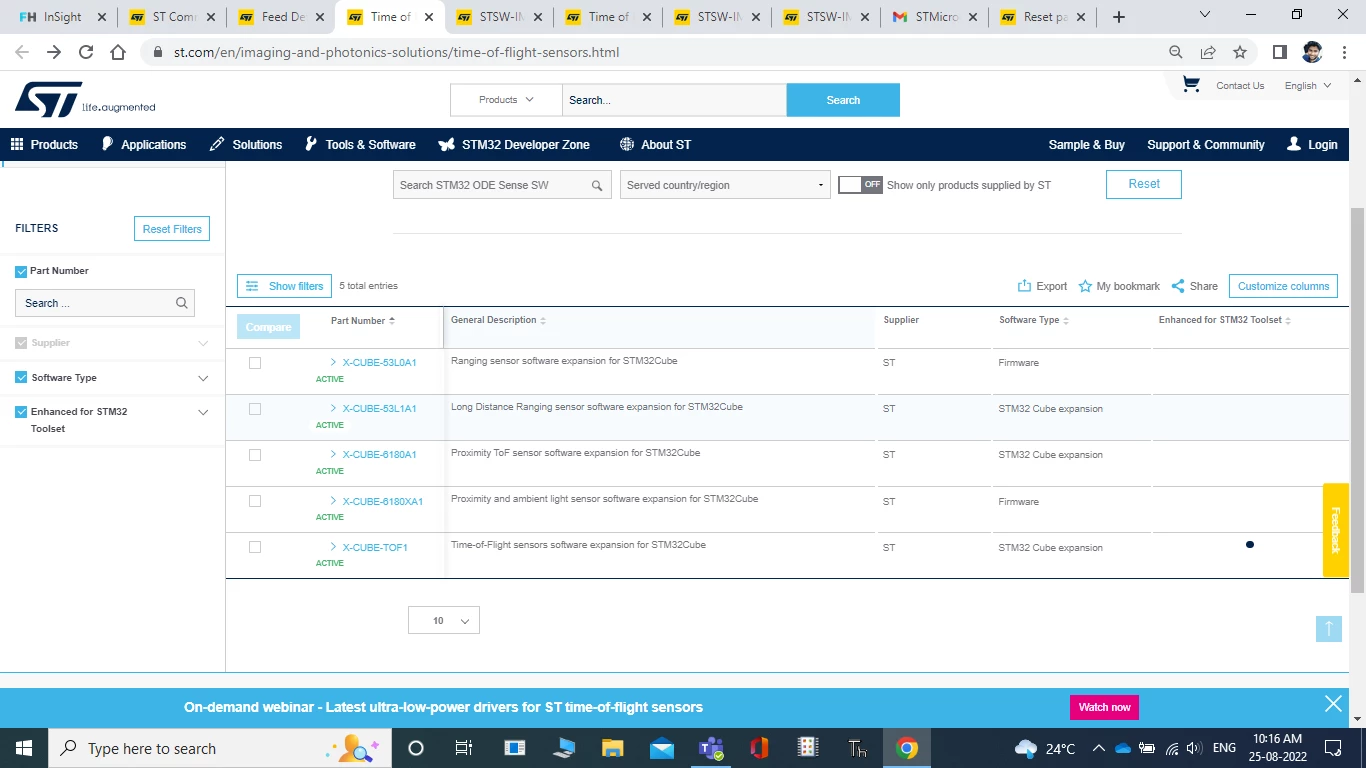This screenshot has height=768, width=1366.
Task: Click the Part Number filter search icon
Action: pyautogui.click(x=182, y=303)
